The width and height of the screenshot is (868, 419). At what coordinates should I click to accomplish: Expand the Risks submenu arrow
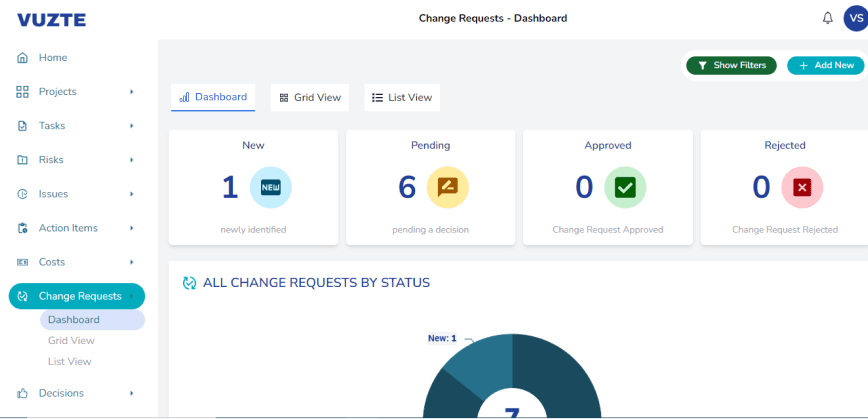click(x=131, y=160)
